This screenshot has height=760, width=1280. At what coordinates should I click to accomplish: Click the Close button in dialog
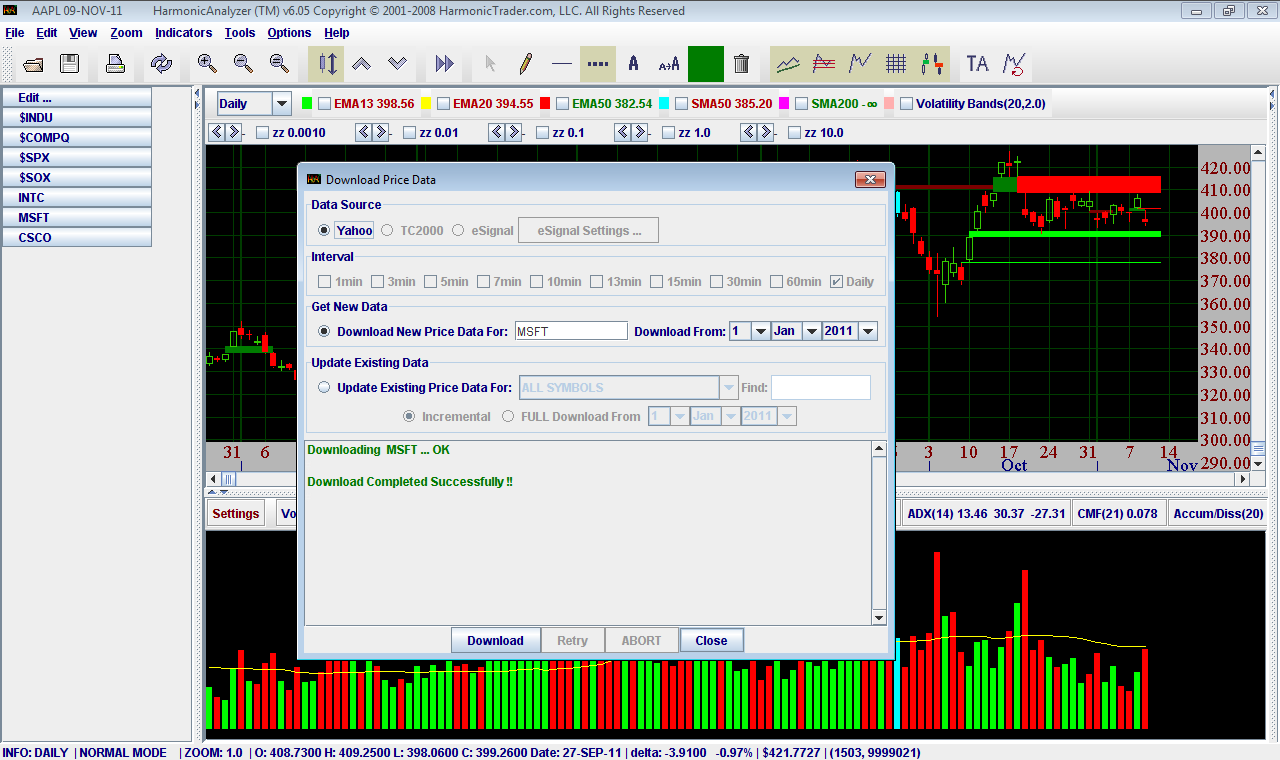(x=711, y=641)
